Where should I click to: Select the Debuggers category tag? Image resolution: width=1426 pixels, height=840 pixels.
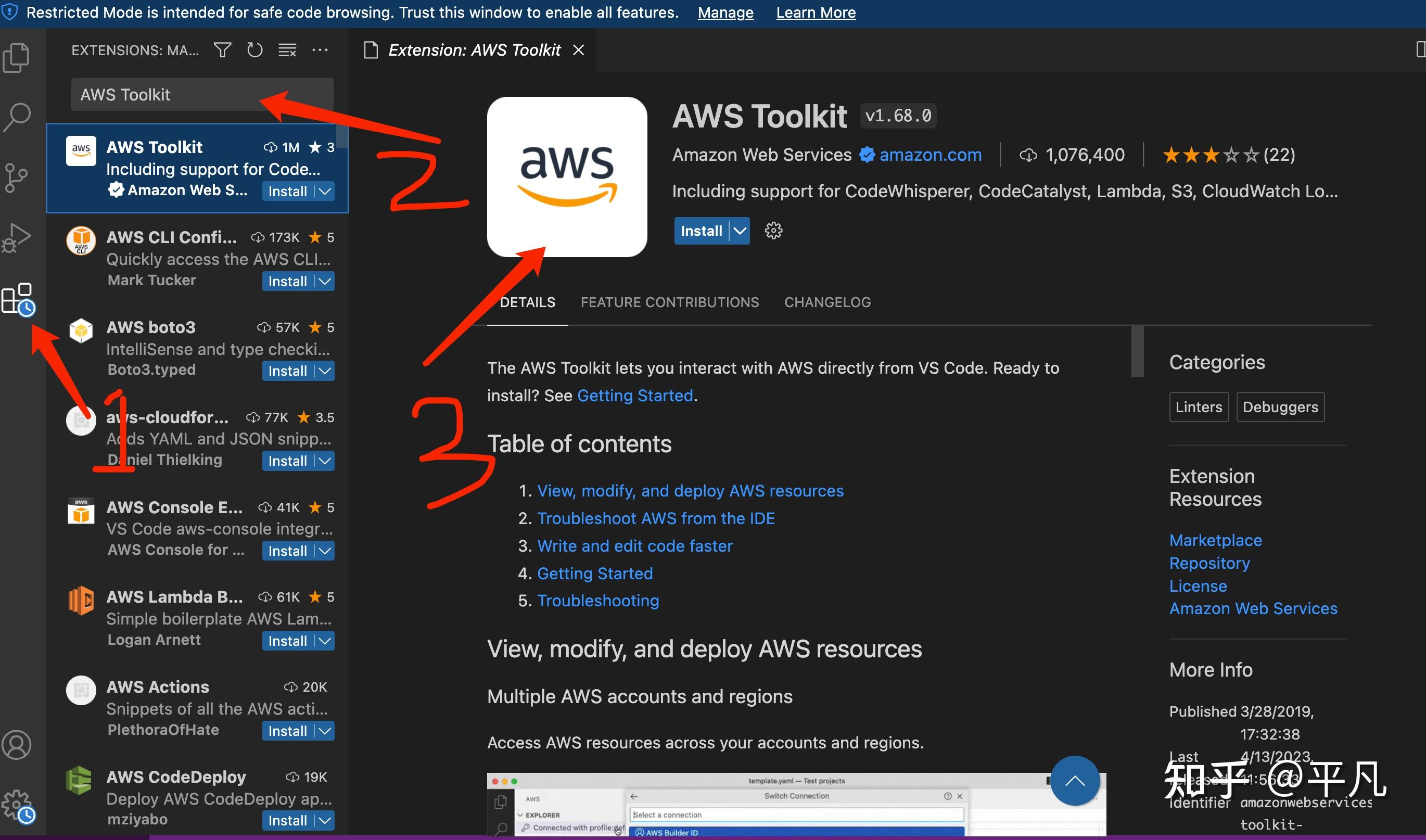click(1280, 407)
